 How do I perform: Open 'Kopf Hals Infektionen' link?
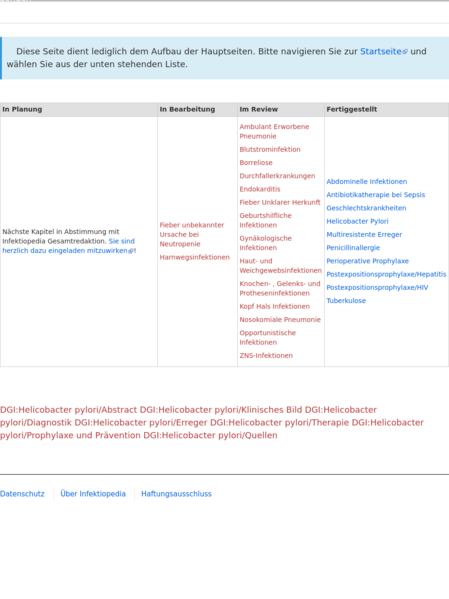[274, 306]
